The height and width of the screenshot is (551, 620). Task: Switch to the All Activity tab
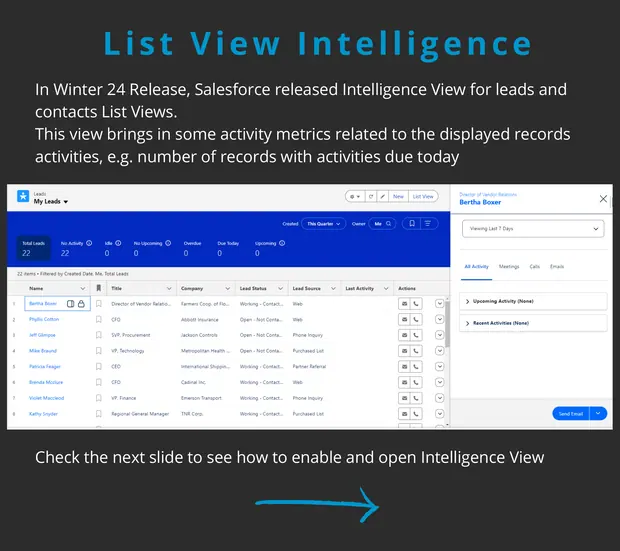click(476, 267)
